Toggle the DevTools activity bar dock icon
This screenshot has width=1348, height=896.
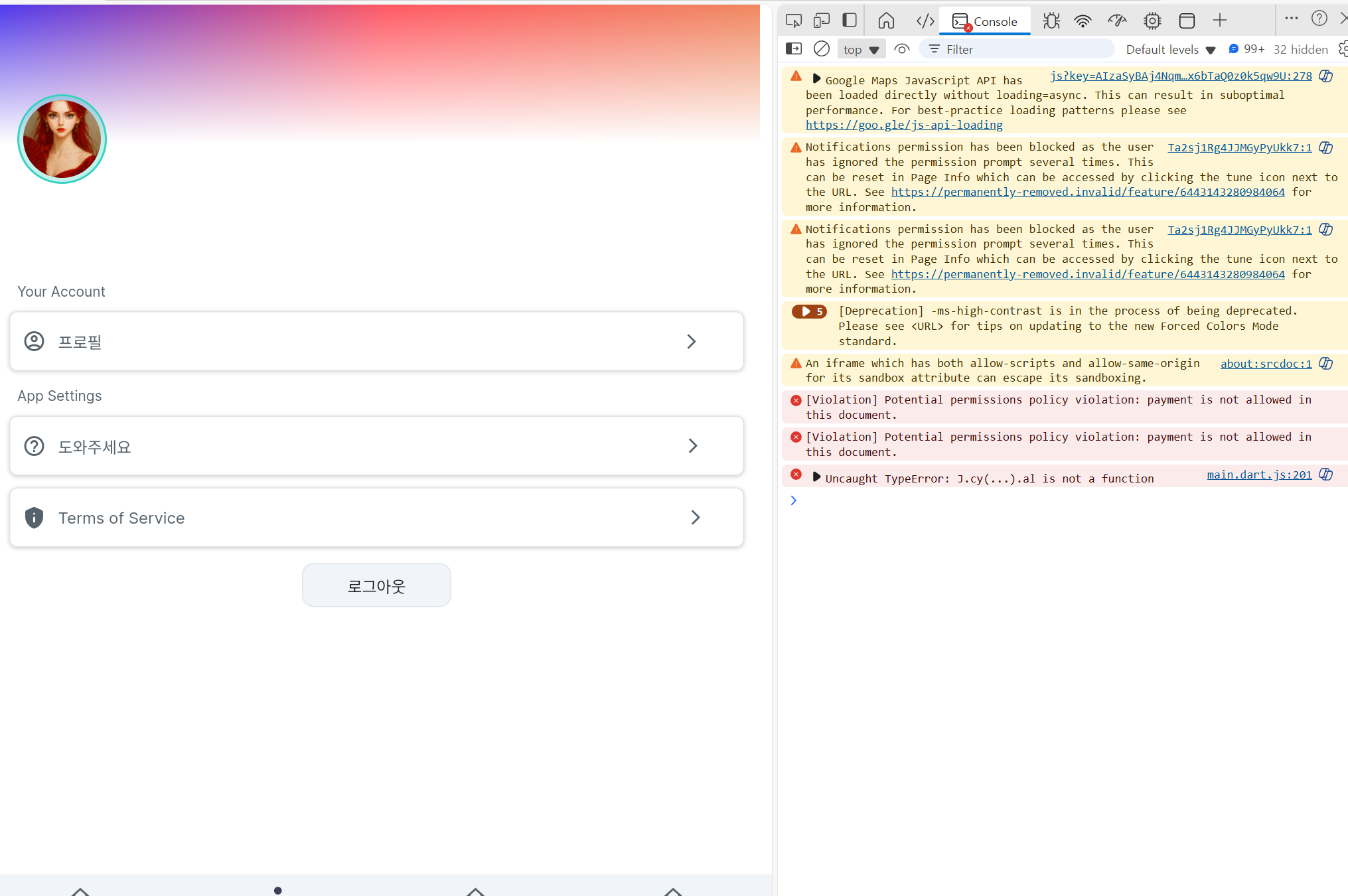(x=850, y=21)
